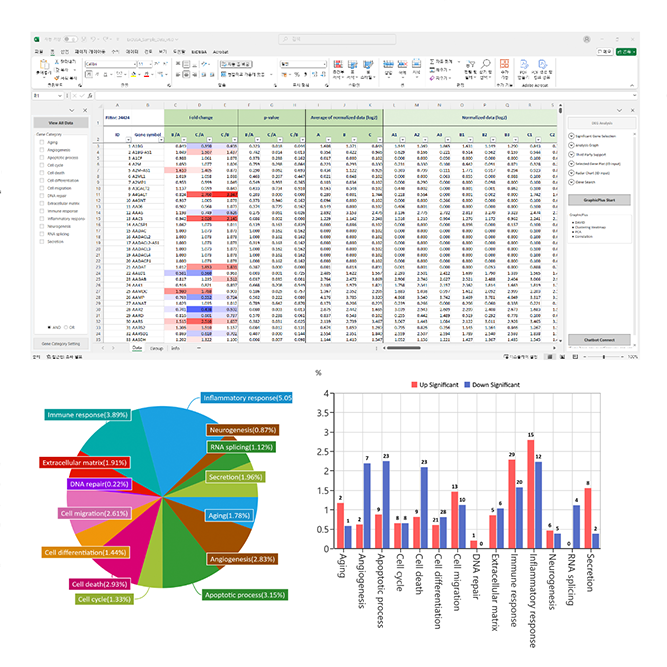Expand the Gene Search section

[x=571, y=182]
